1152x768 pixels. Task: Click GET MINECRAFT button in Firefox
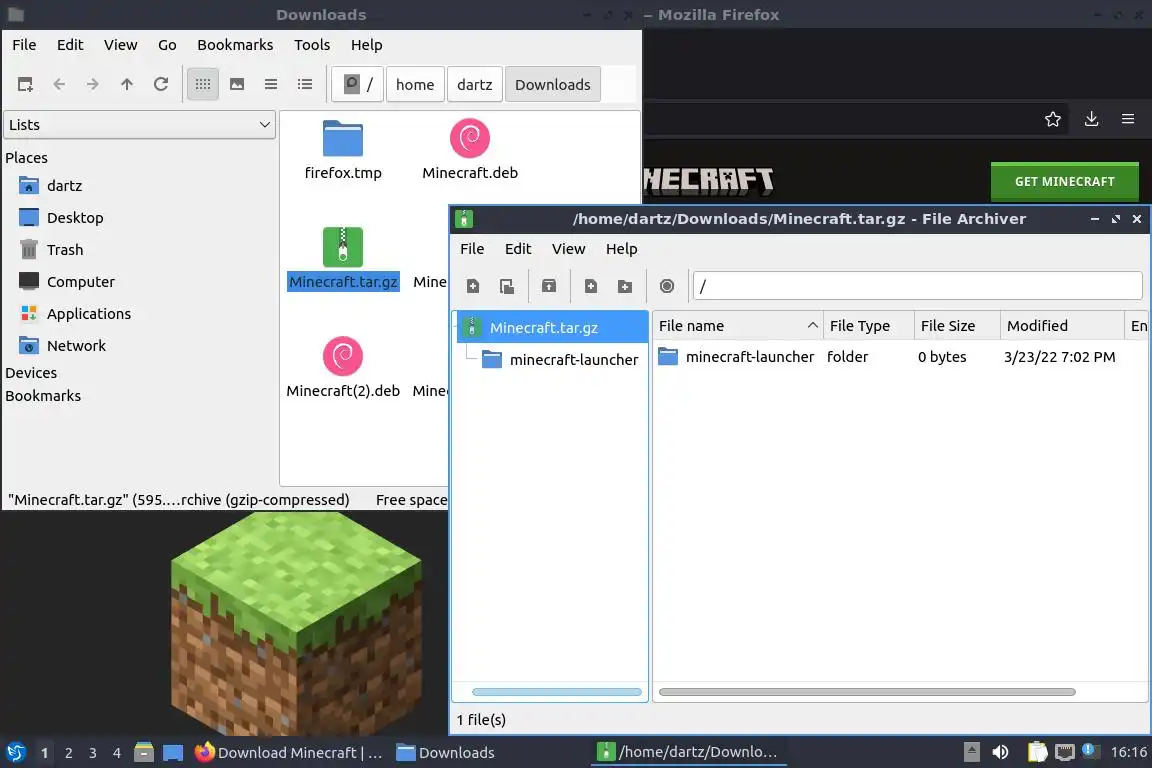1065,181
